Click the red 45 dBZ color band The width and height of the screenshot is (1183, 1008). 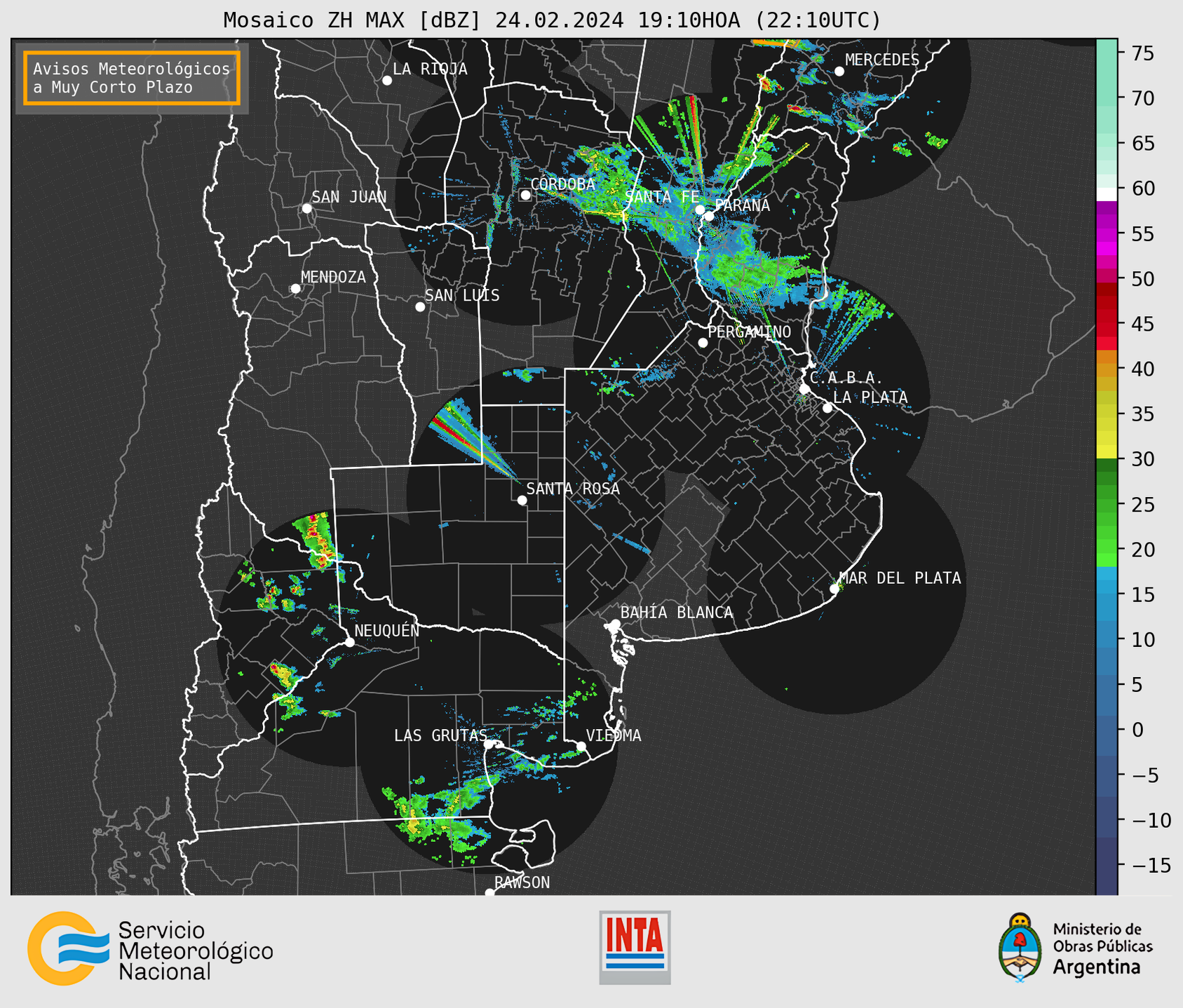point(1107,324)
